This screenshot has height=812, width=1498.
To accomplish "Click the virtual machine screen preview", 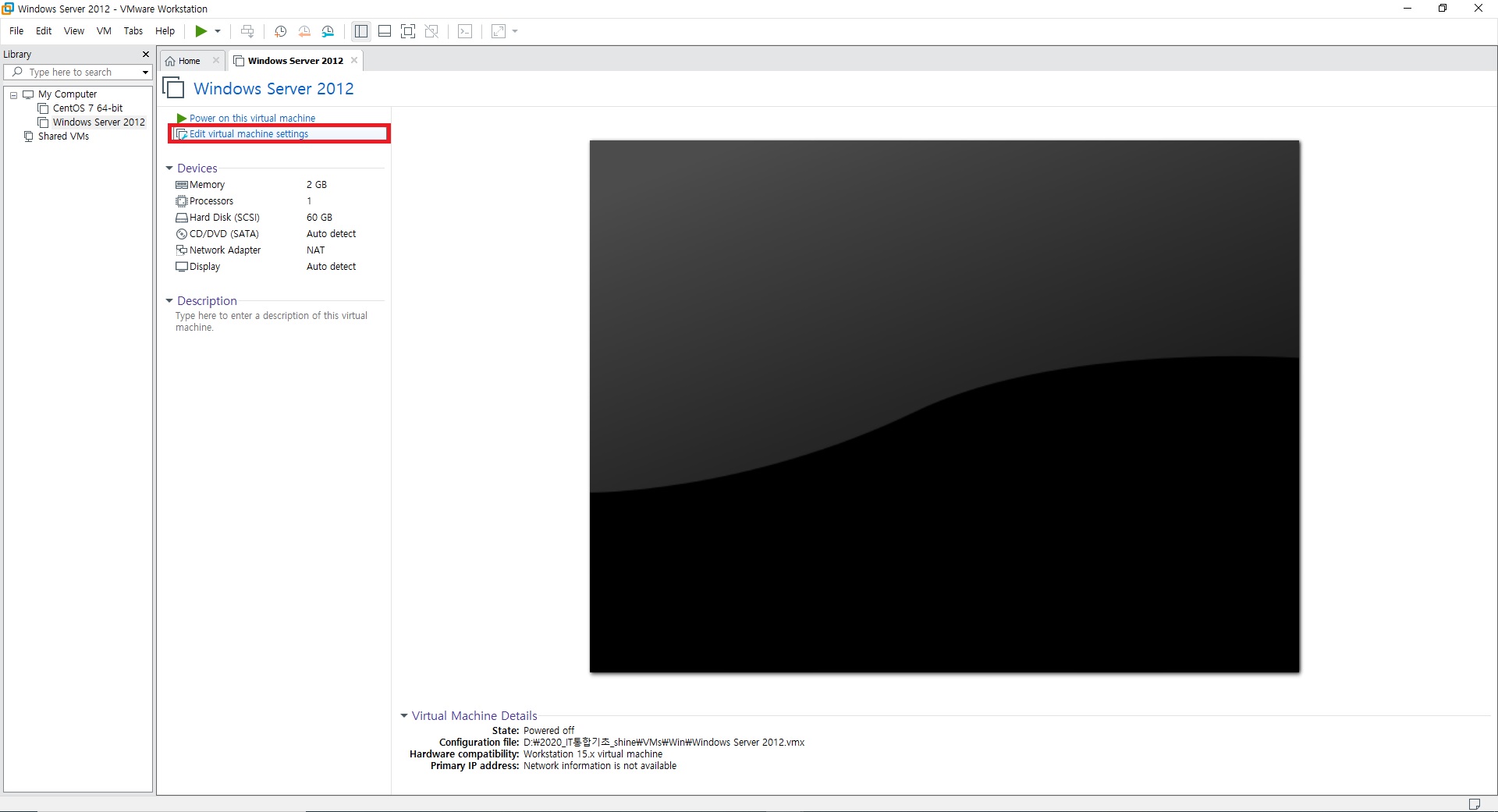I will [x=944, y=406].
